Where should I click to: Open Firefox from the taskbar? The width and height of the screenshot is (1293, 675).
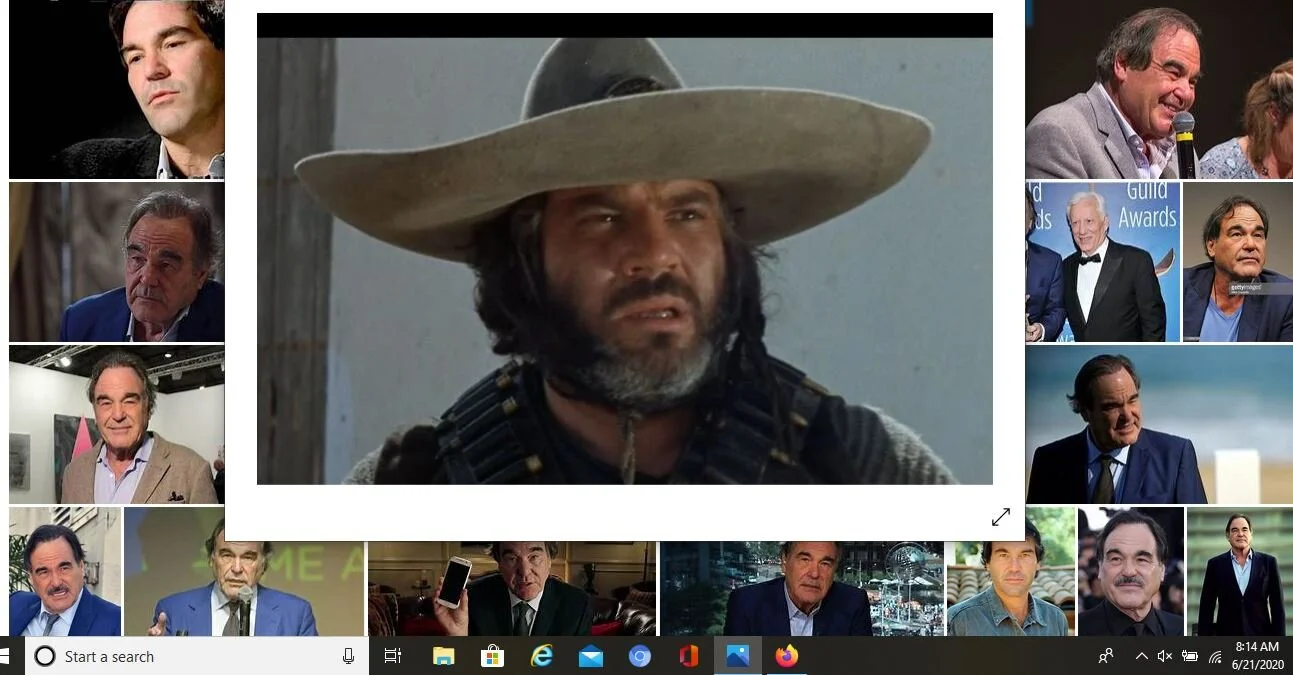787,656
